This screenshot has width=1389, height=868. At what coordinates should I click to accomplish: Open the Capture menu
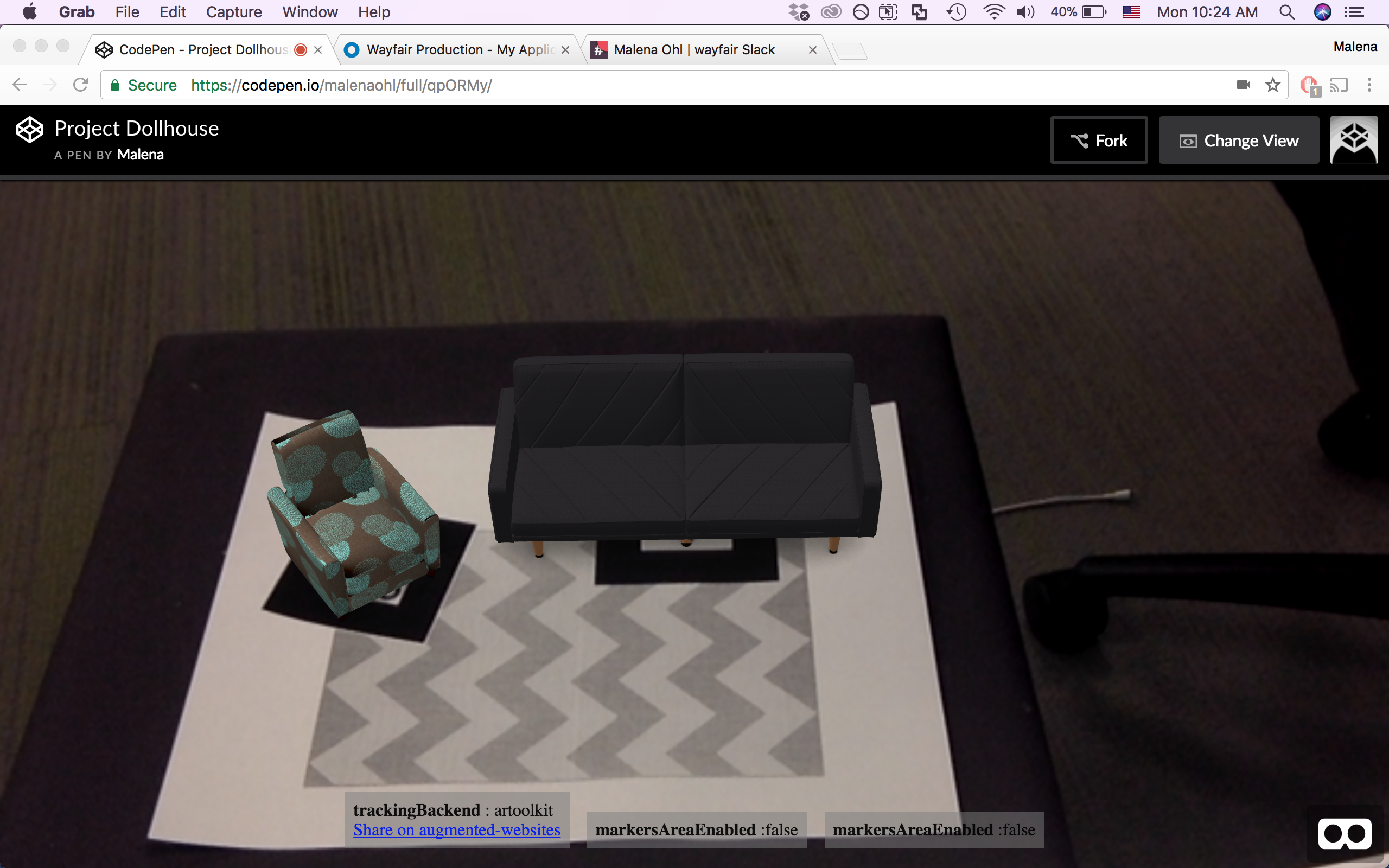[x=234, y=12]
